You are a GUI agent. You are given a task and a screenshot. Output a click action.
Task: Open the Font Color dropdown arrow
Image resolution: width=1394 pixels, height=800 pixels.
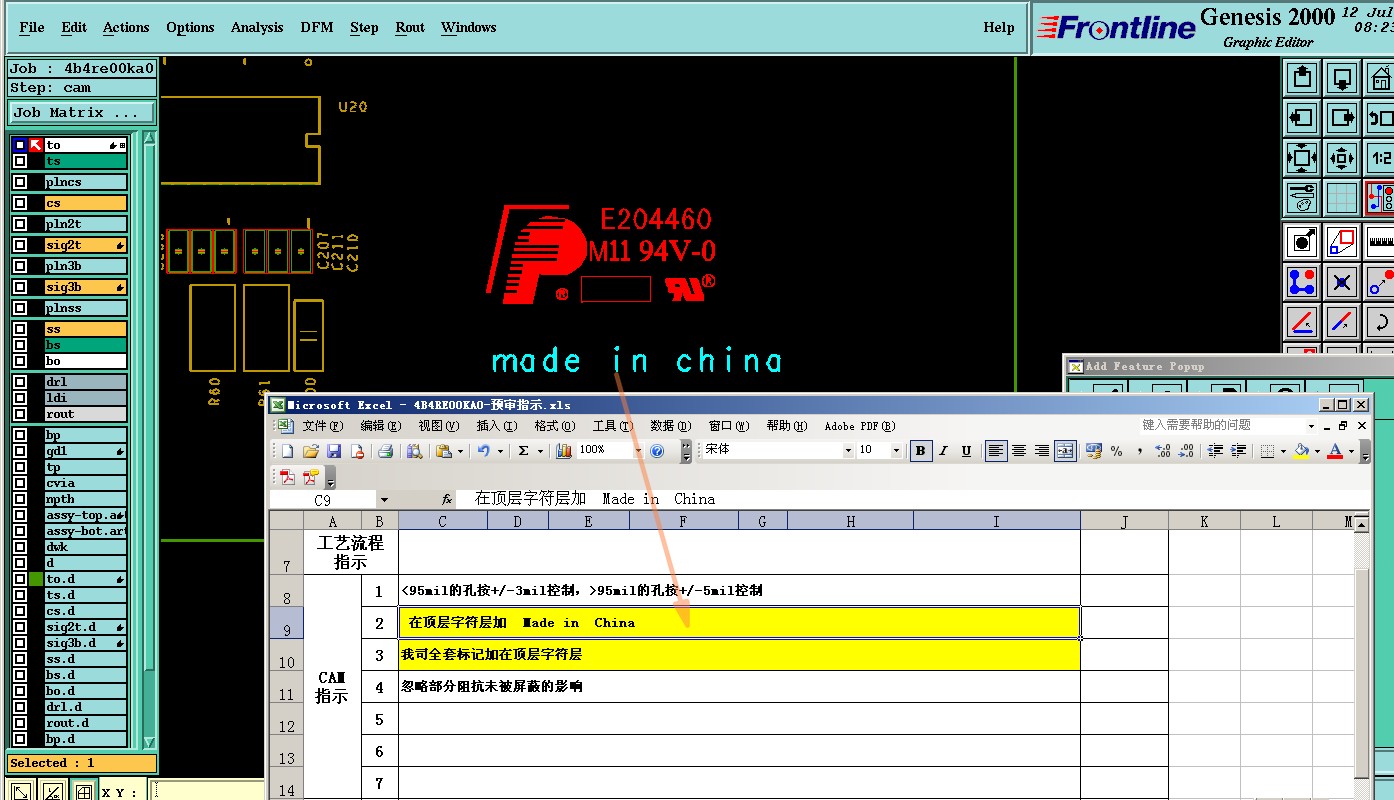click(x=1351, y=451)
